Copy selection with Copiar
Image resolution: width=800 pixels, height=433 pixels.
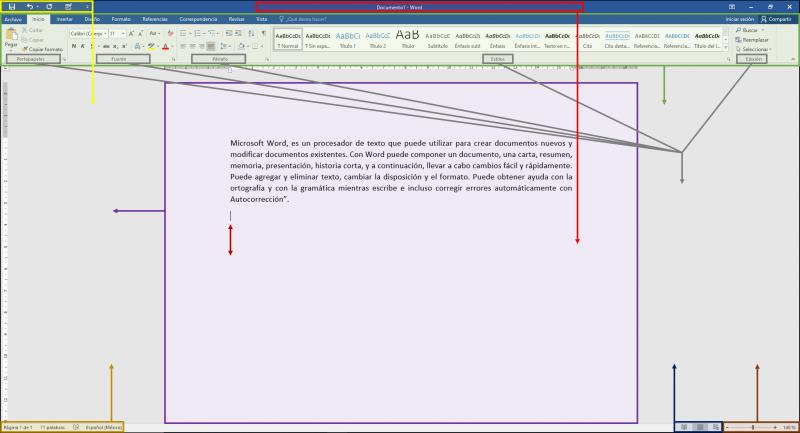click(33, 40)
